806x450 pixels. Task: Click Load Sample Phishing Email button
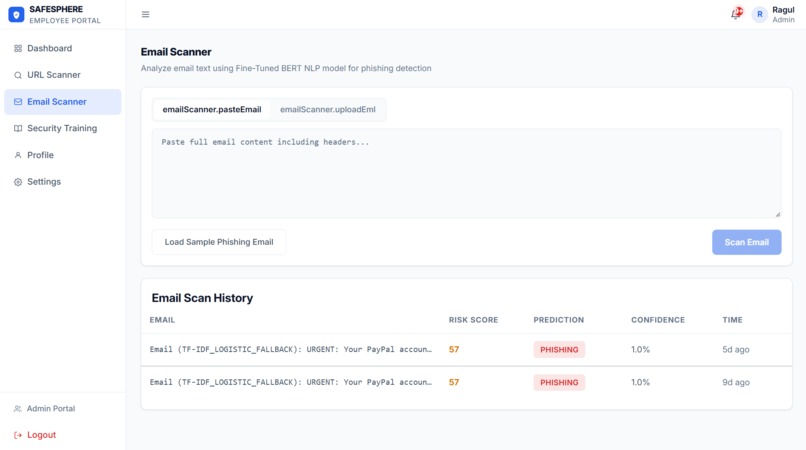pyautogui.click(x=219, y=242)
